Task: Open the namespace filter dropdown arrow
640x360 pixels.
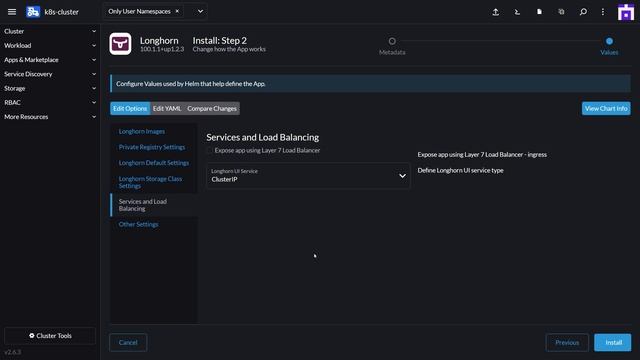Action: pos(200,11)
